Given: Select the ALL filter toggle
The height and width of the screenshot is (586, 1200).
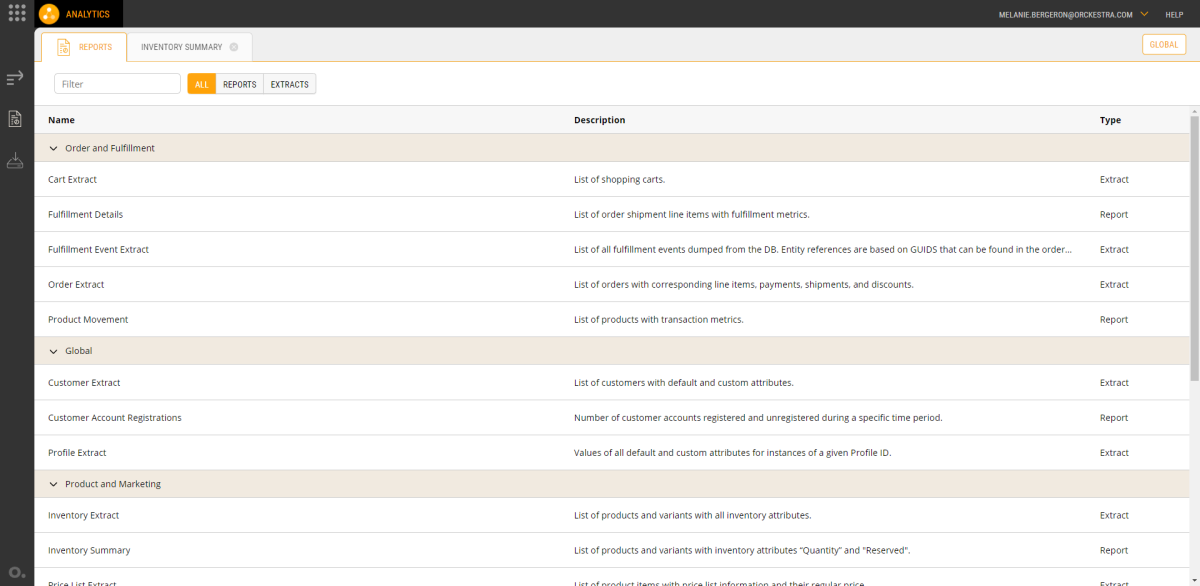Looking at the screenshot, I should (201, 84).
